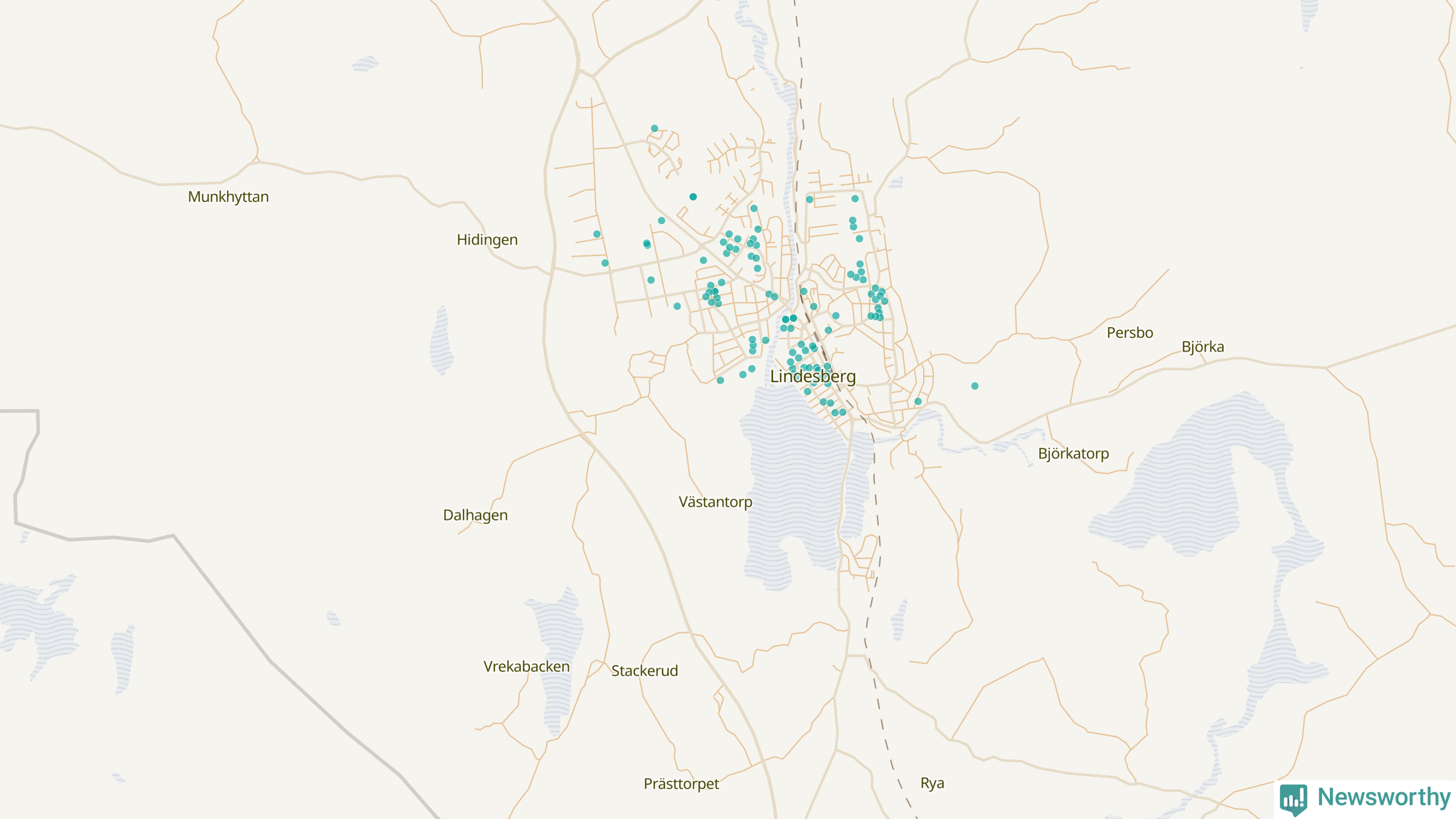Click the Västantorp label
Screen dimensions: 1456x819
(715, 502)
